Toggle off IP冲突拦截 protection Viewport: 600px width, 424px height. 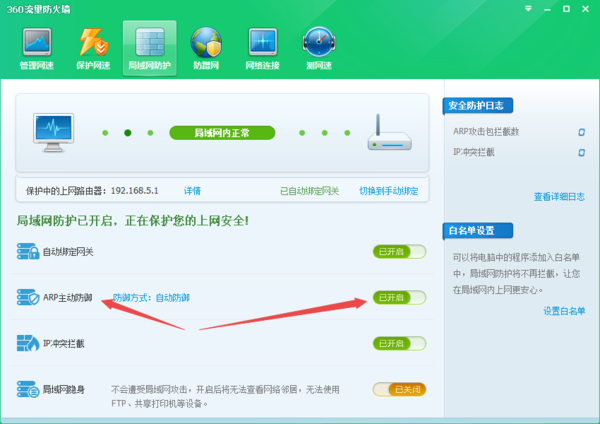click(399, 343)
